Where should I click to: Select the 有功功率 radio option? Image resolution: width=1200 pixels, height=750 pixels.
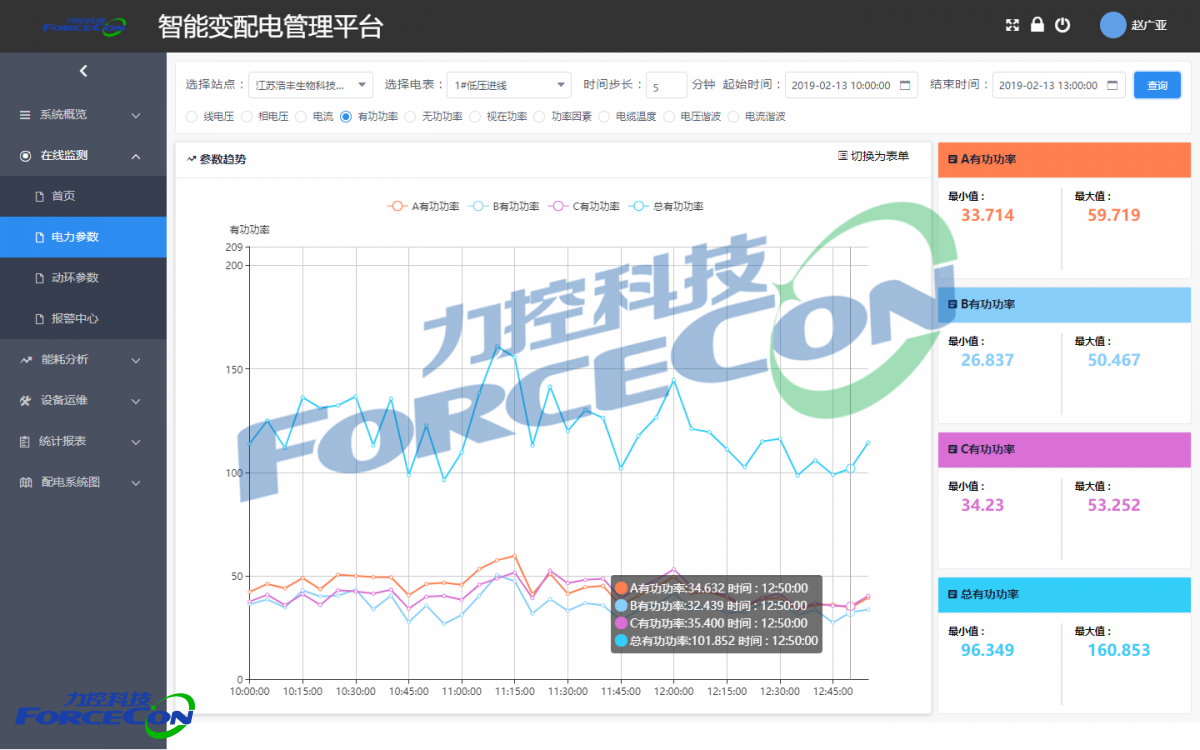coord(346,117)
